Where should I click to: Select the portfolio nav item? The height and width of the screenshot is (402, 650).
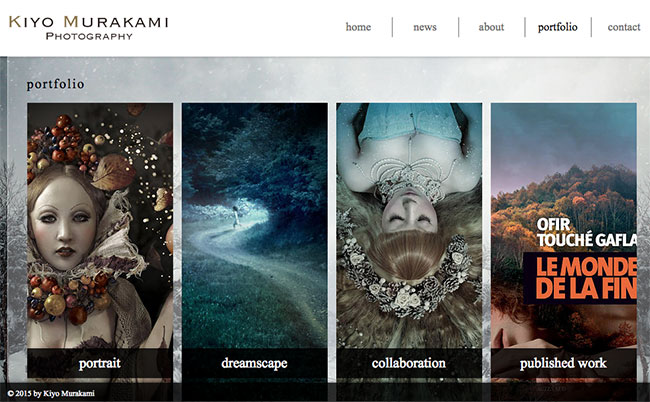click(x=558, y=27)
